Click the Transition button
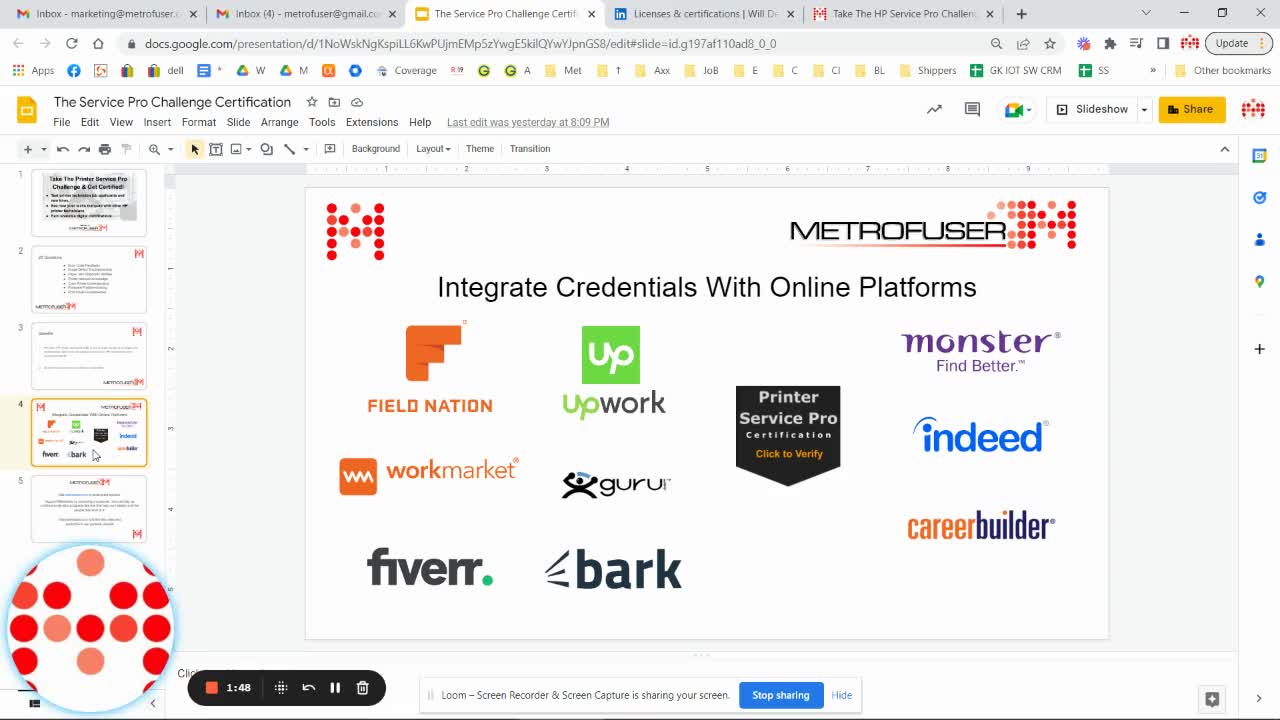This screenshot has width=1280, height=720. coord(530,149)
